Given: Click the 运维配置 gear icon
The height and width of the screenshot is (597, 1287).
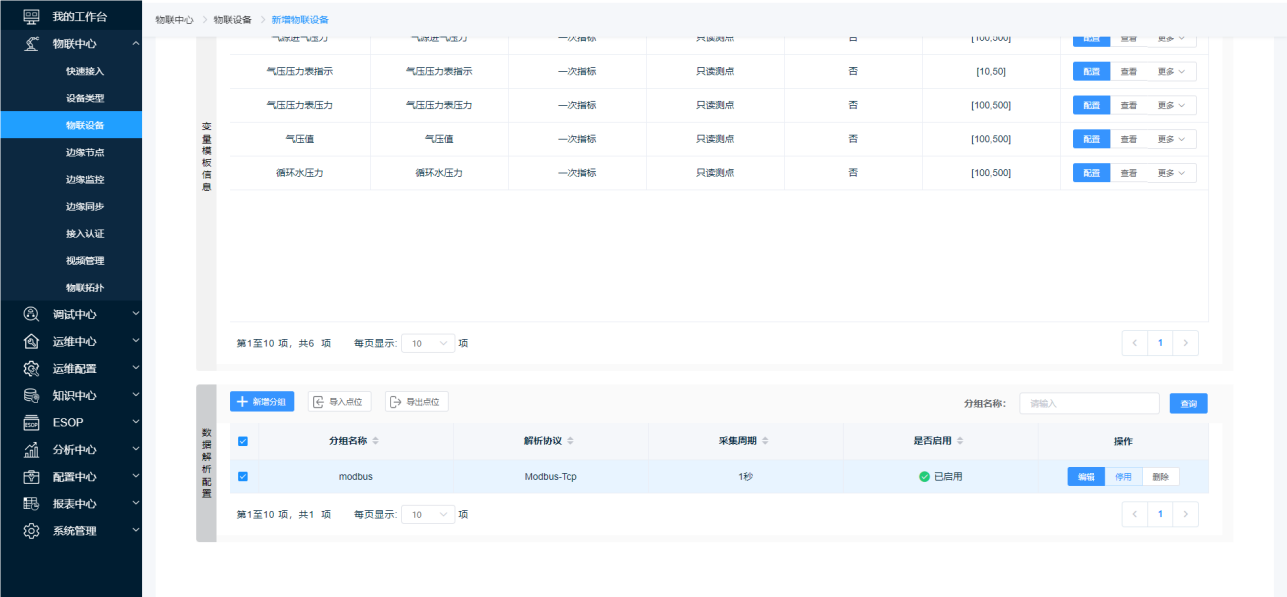Looking at the screenshot, I should click(31, 368).
